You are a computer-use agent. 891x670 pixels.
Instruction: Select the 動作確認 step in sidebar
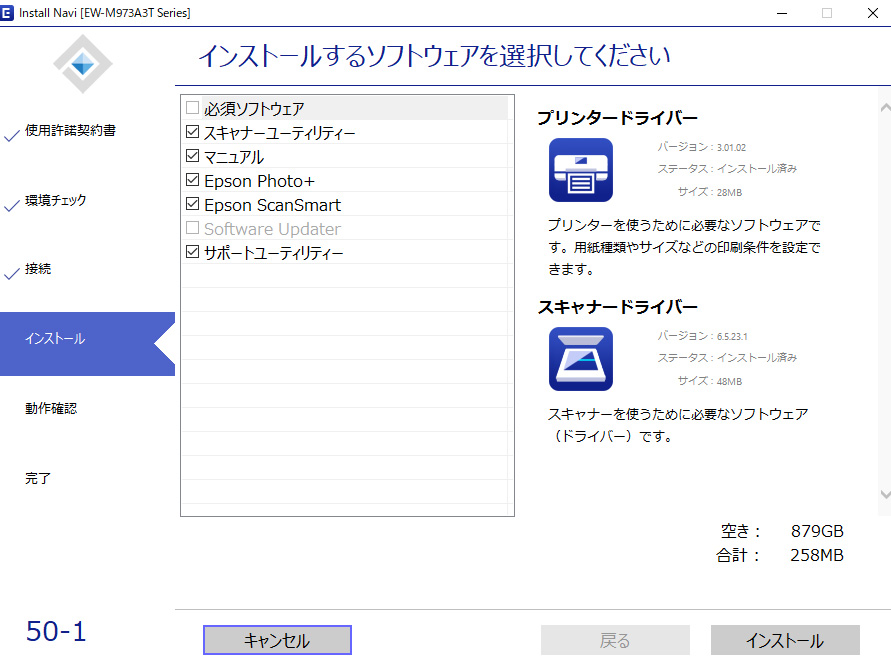click(x=51, y=408)
